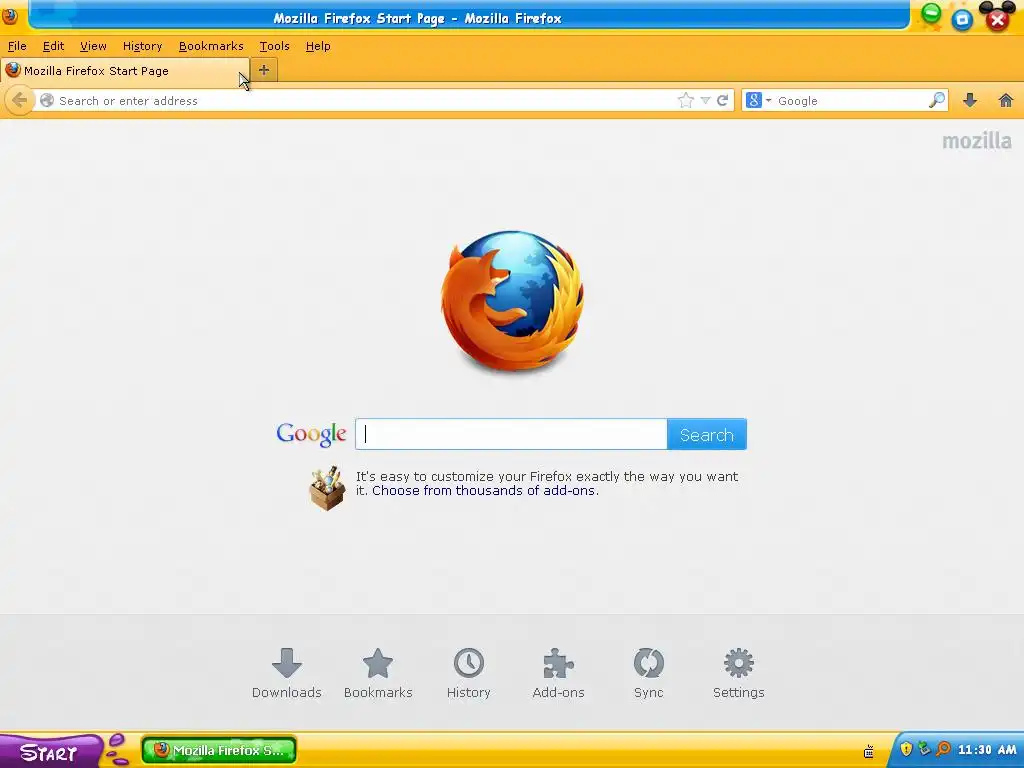Minimize the window with green button
The width and height of the screenshot is (1024, 768).
pyautogui.click(x=931, y=14)
